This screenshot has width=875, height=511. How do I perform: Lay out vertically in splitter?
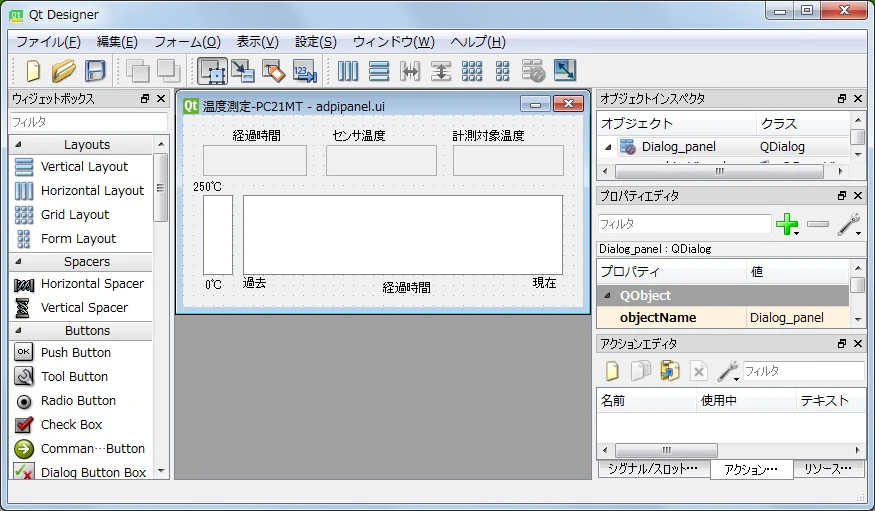pos(441,71)
